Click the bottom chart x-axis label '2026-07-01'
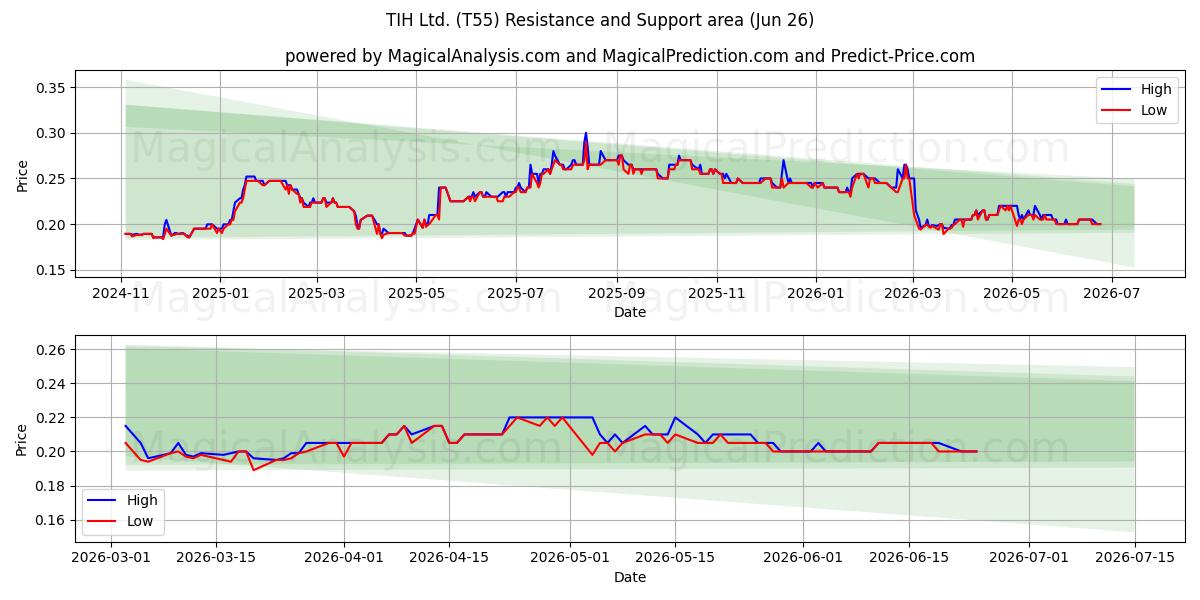Screen dimensions: 1200x600 click(1030, 559)
